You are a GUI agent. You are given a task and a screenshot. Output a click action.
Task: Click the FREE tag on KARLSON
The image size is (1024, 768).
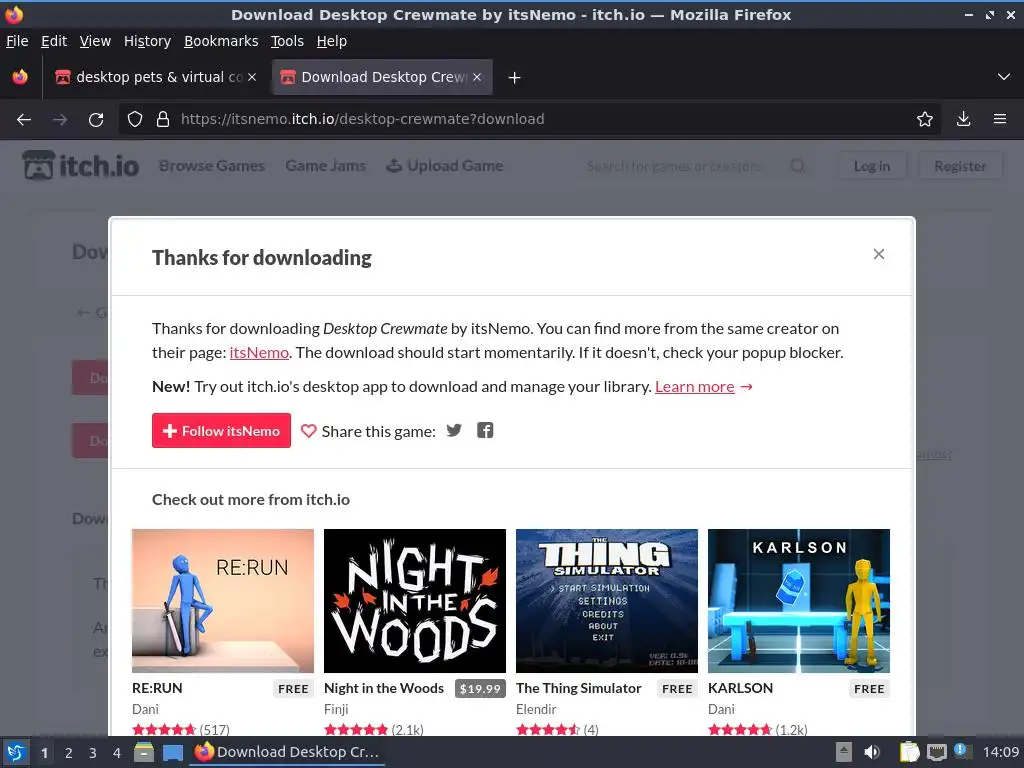869,689
